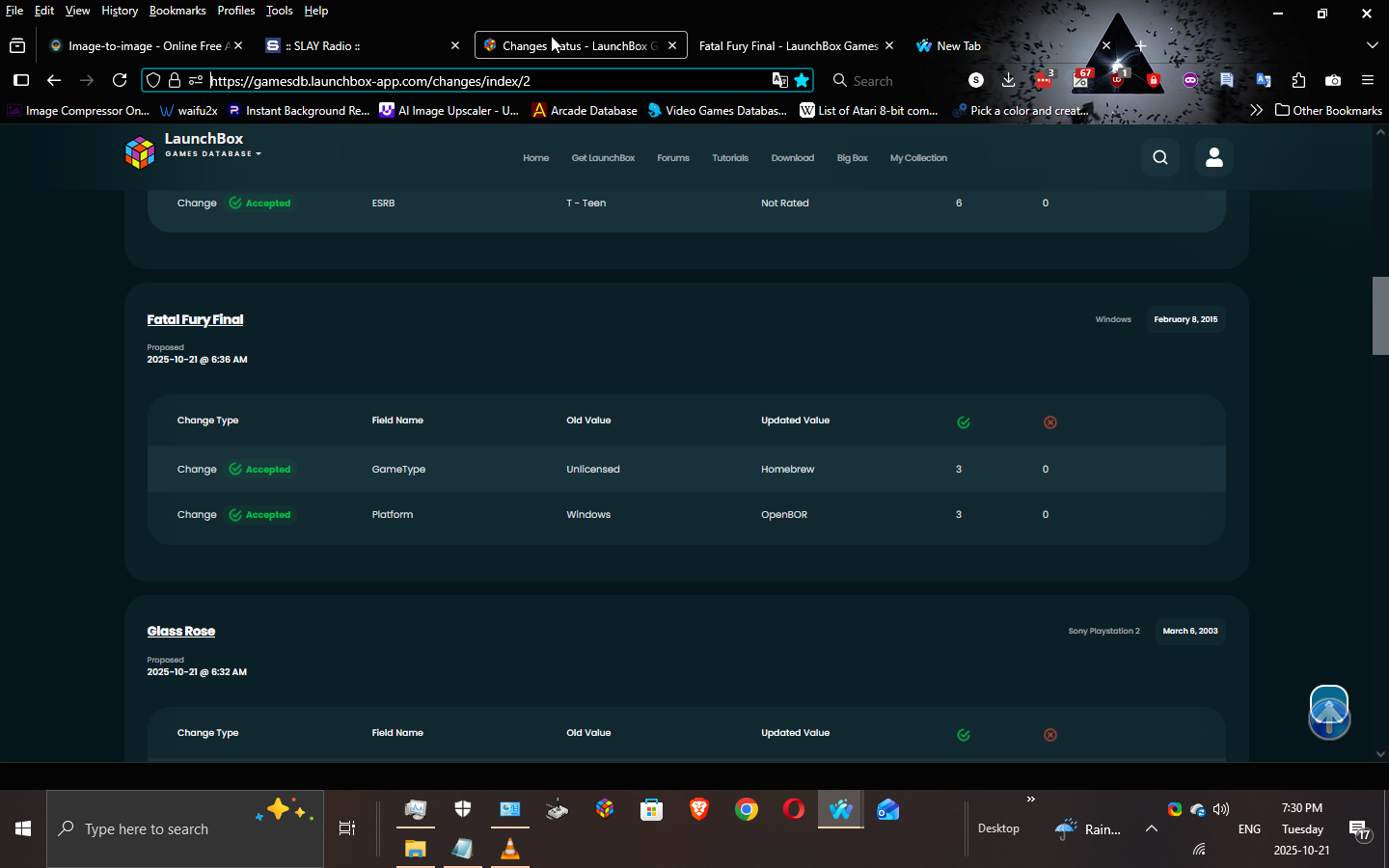Open the browser downloads icon
The image size is (1389, 868).
(x=1008, y=81)
